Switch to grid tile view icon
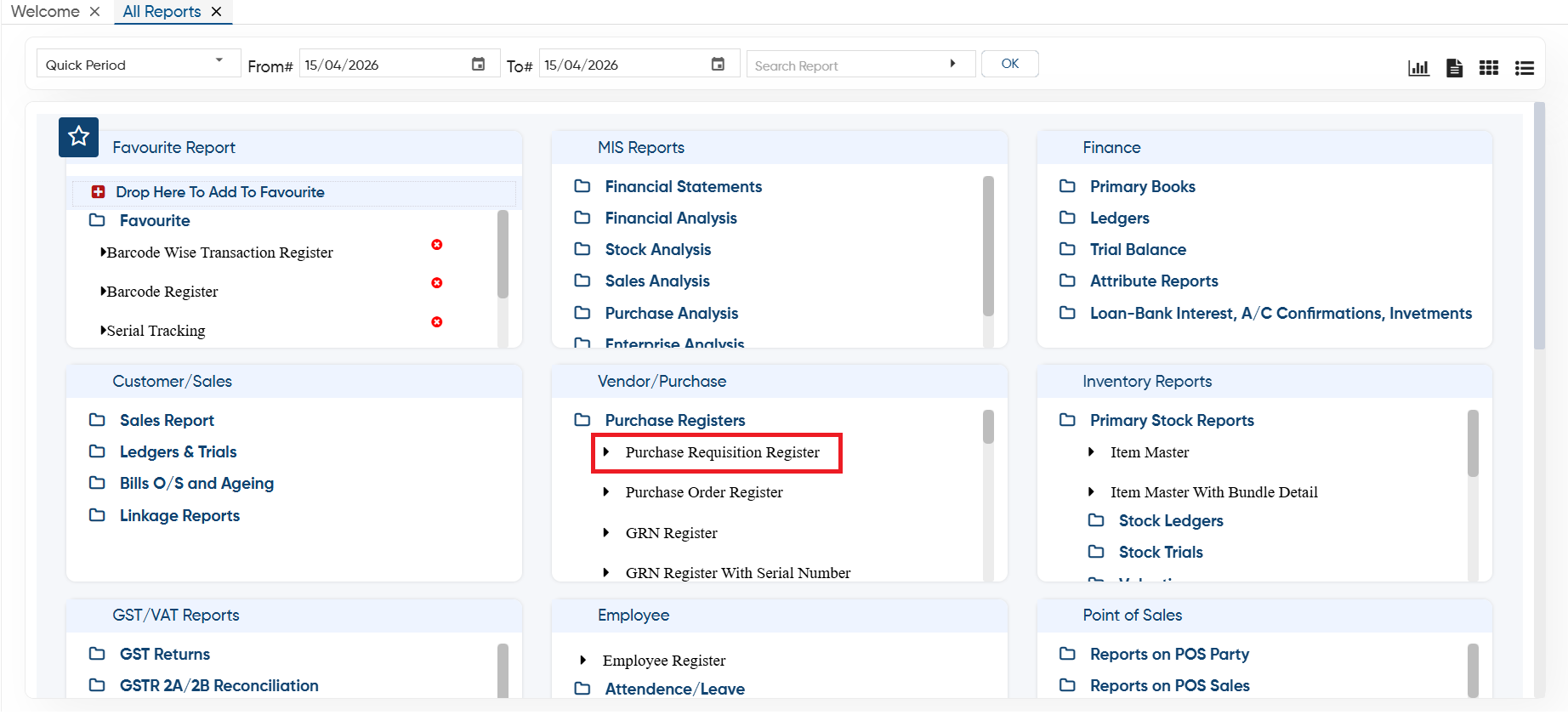The image size is (1568, 715). (x=1489, y=67)
